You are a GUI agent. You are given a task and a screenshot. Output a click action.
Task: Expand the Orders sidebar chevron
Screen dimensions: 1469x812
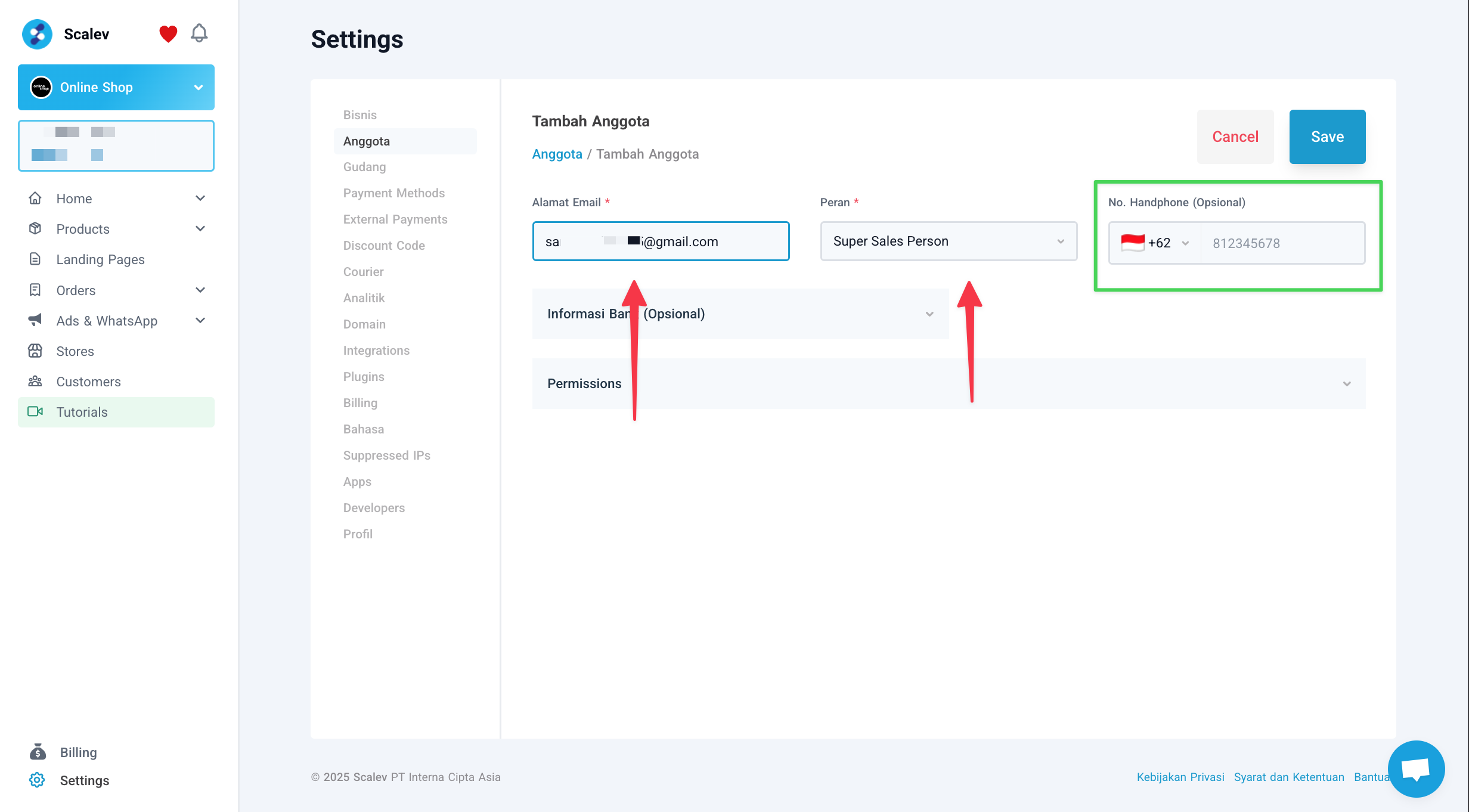coord(200,290)
